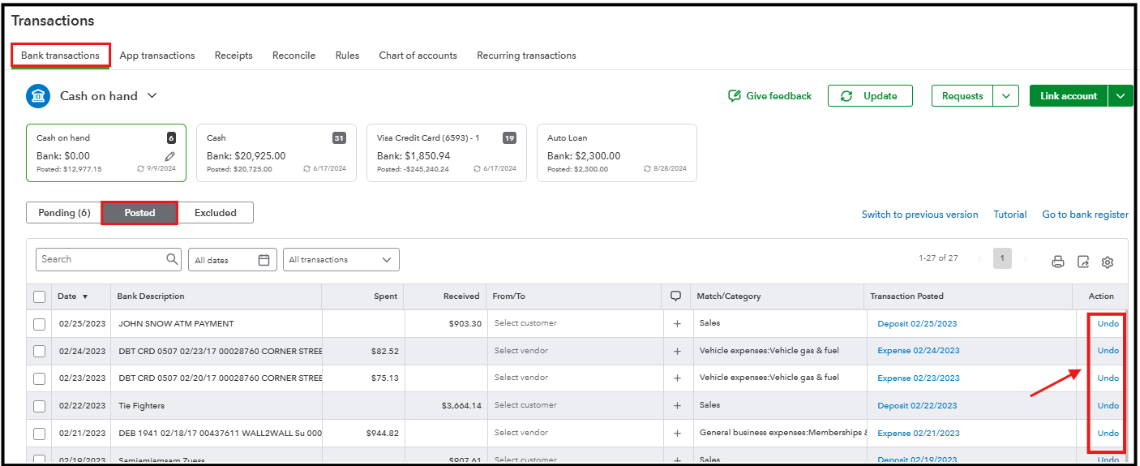Open the Chart of accounts tab
Viewport: 1140px width, 466px height.
tap(418, 55)
